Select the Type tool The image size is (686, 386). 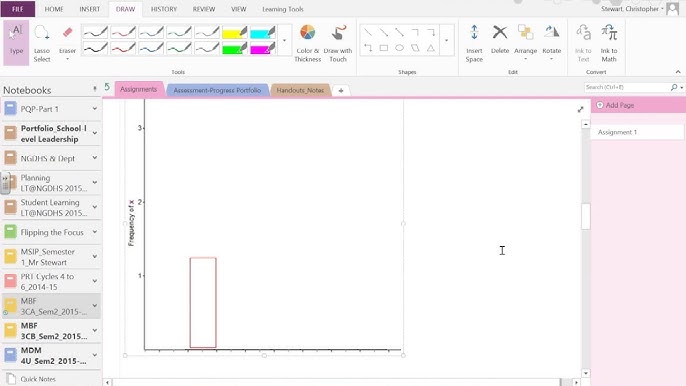pos(16,42)
